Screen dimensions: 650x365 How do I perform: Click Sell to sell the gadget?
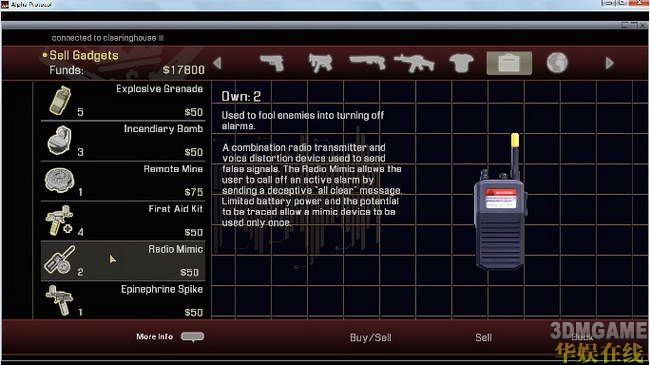coord(483,338)
